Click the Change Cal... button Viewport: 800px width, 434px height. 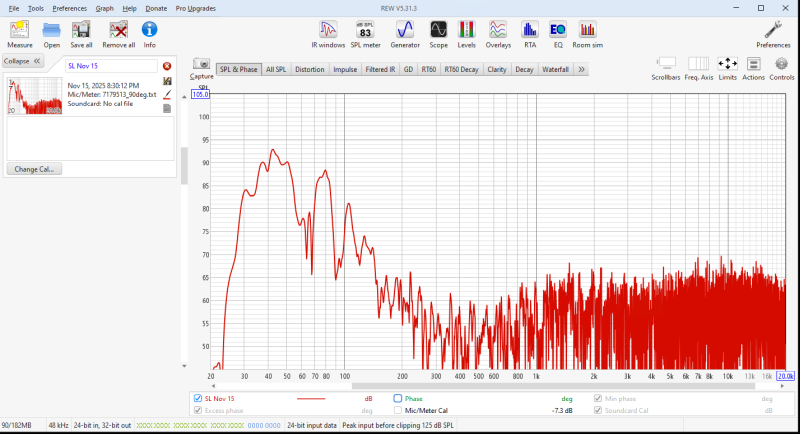34,169
